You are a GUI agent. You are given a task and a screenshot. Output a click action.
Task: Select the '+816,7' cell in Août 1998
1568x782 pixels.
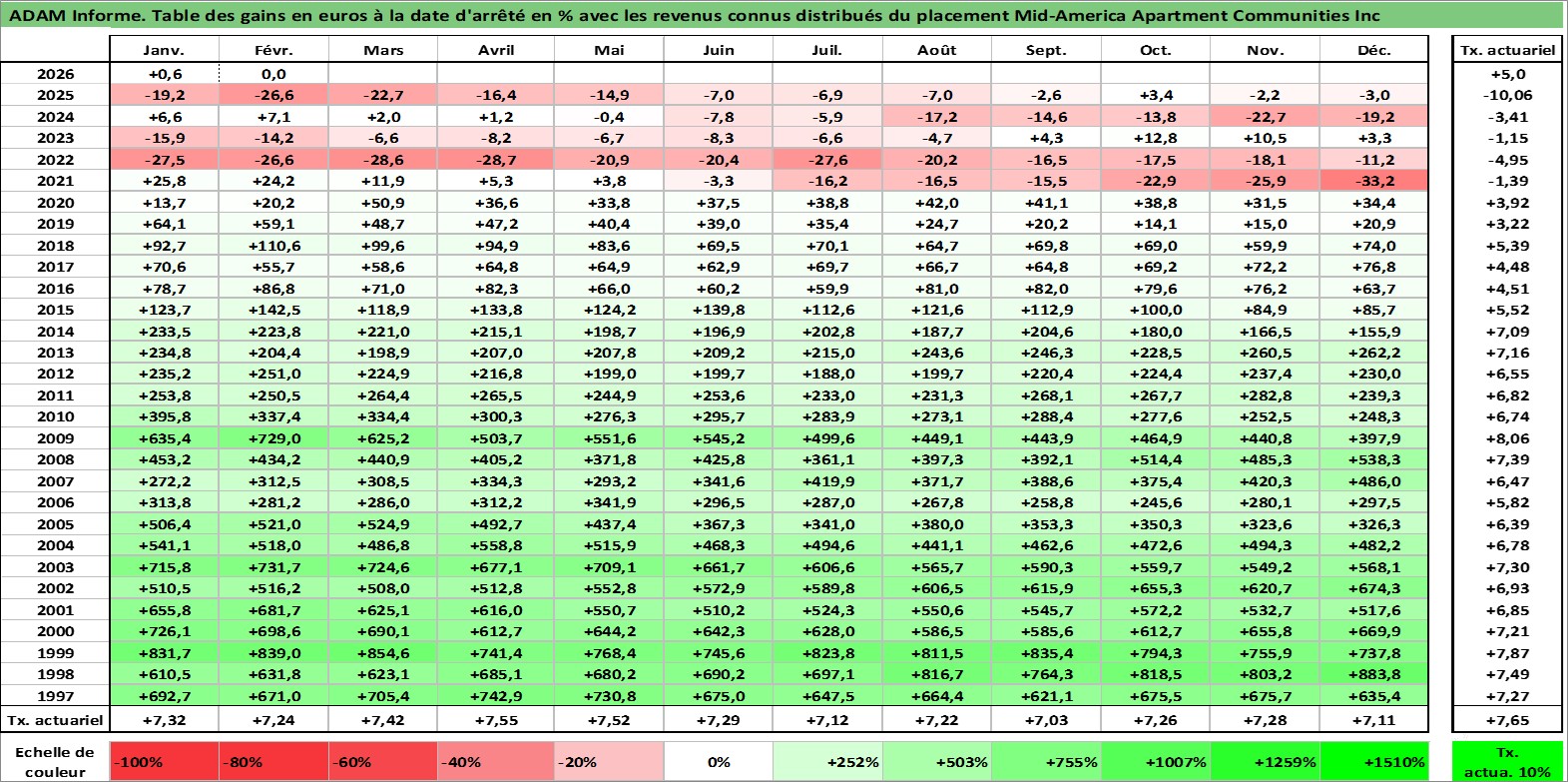click(x=937, y=674)
